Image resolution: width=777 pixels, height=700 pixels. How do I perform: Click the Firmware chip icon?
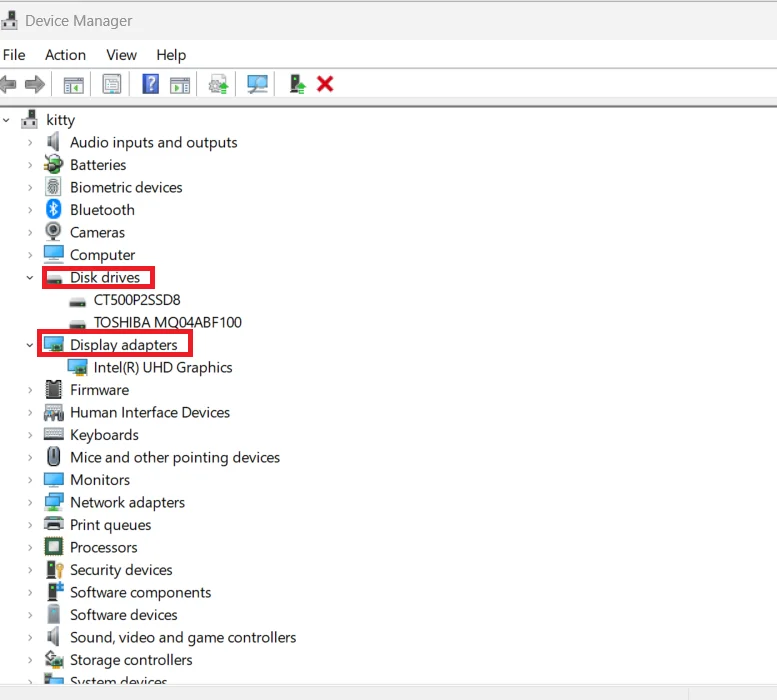click(54, 389)
